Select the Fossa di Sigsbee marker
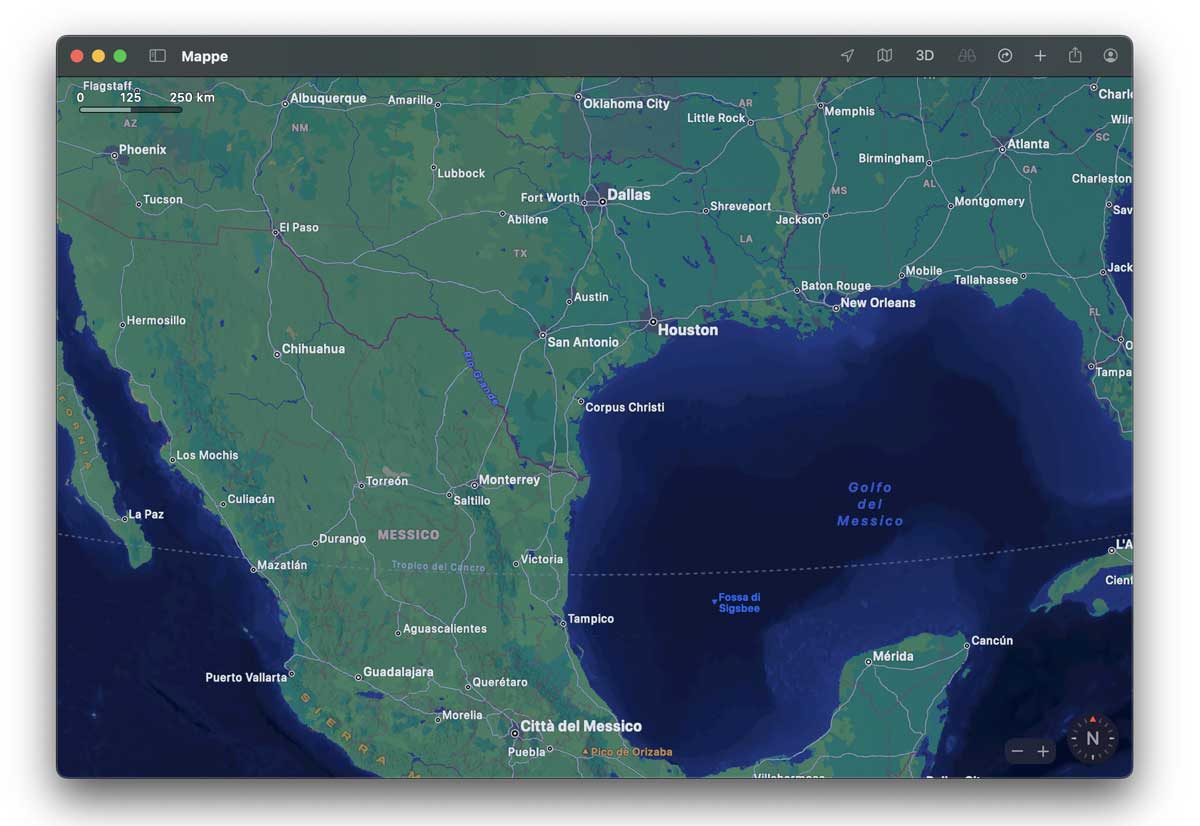This screenshot has height=826, width=1200. pos(738,603)
